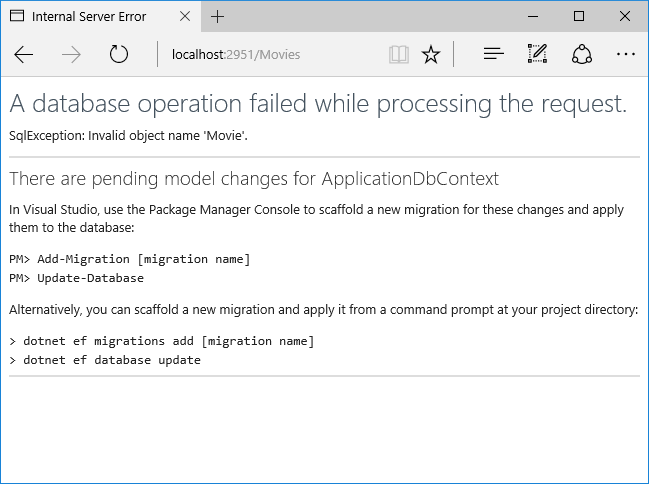
Task: Open a new tab with the plus button
Action: (218, 17)
